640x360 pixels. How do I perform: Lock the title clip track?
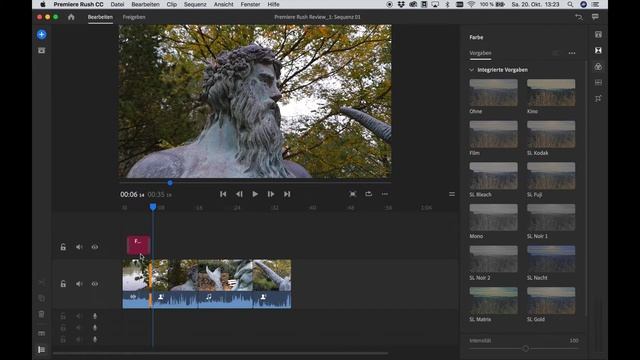pos(63,247)
